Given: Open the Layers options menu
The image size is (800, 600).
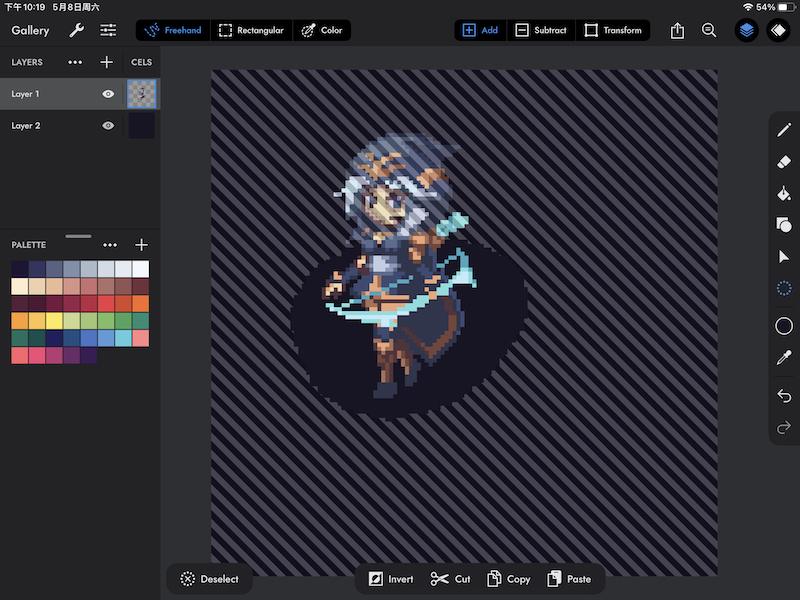Looking at the screenshot, I should click(74, 62).
